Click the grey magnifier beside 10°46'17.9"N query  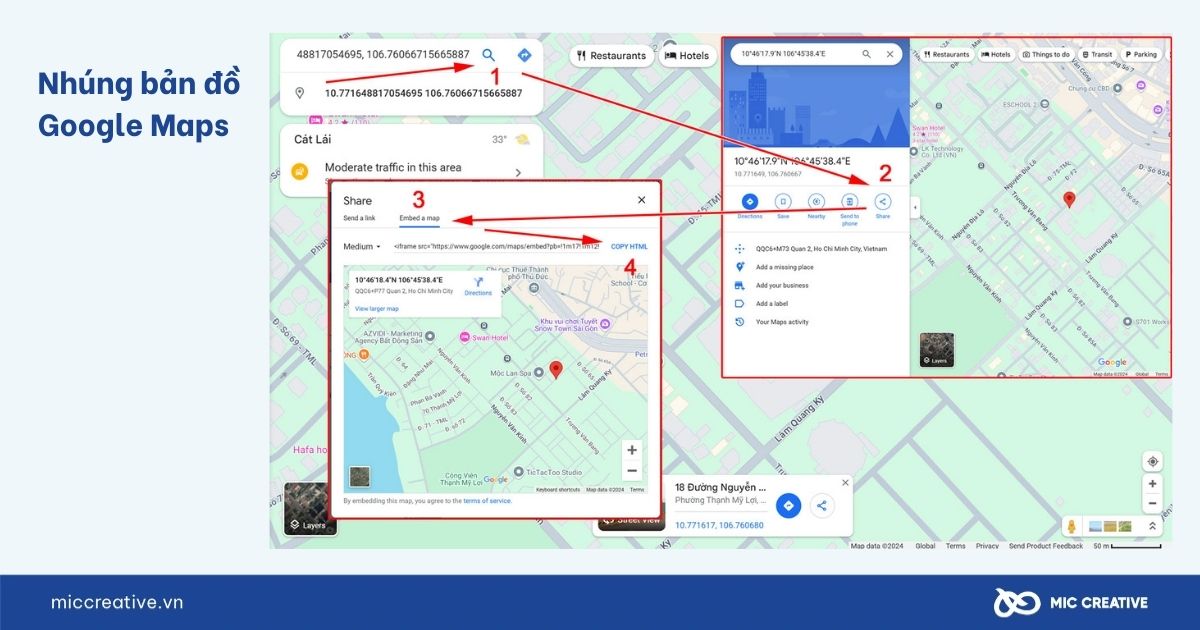pyautogui.click(x=867, y=54)
